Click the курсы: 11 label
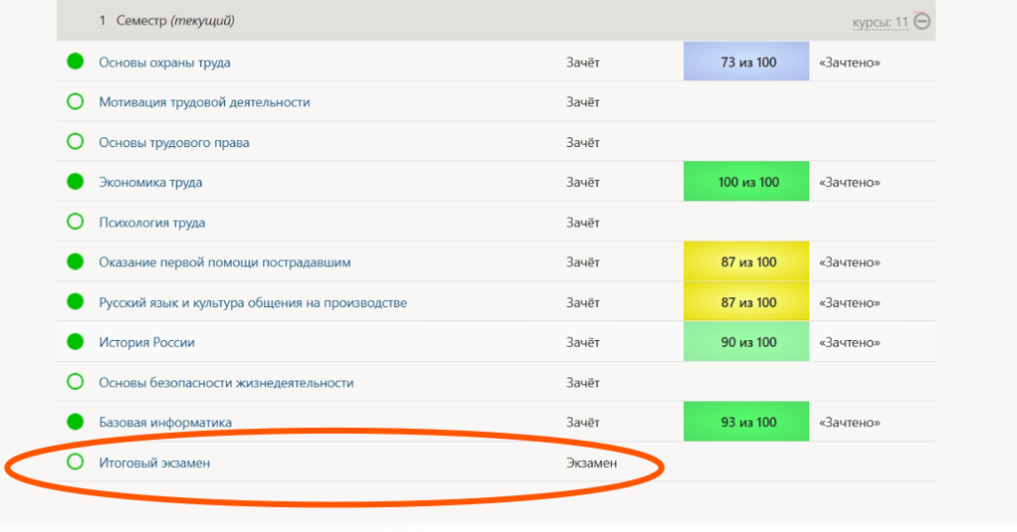1017x532 pixels. 879,22
